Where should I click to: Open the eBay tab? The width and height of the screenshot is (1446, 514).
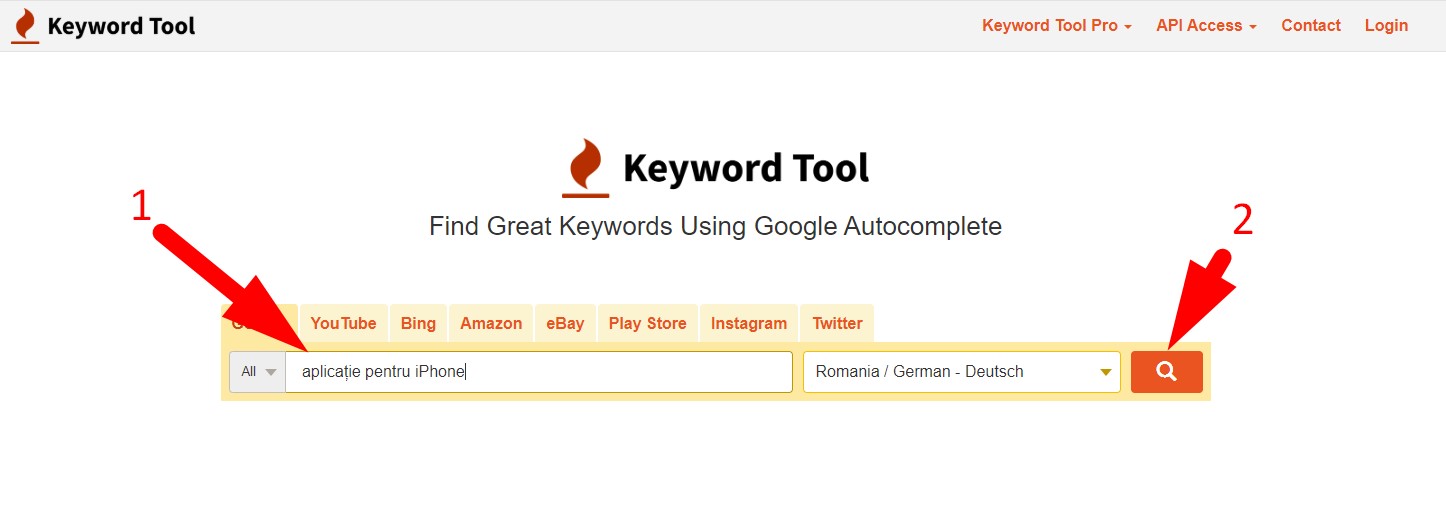(565, 323)
